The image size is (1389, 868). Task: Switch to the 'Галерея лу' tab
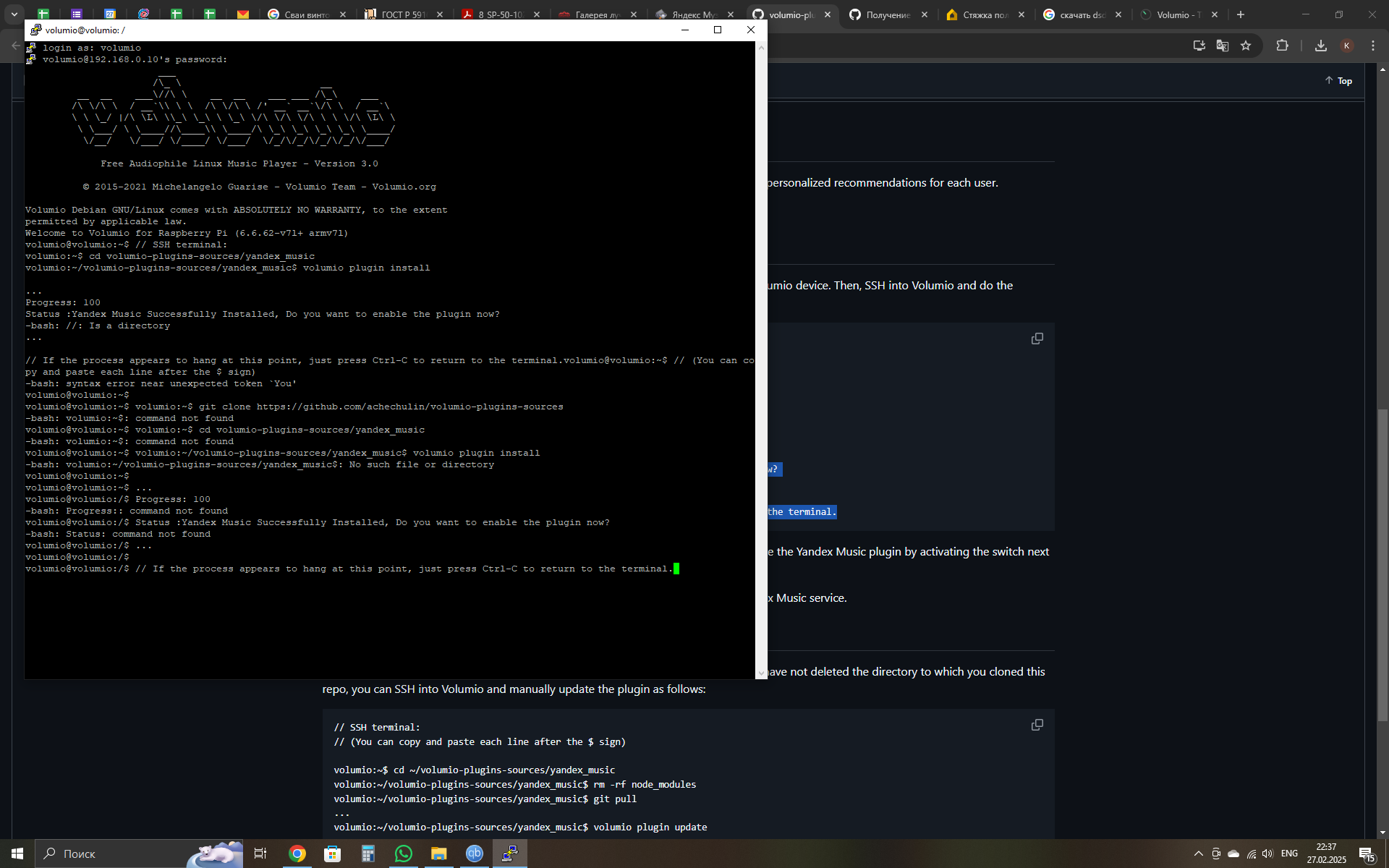coord(598,14)
